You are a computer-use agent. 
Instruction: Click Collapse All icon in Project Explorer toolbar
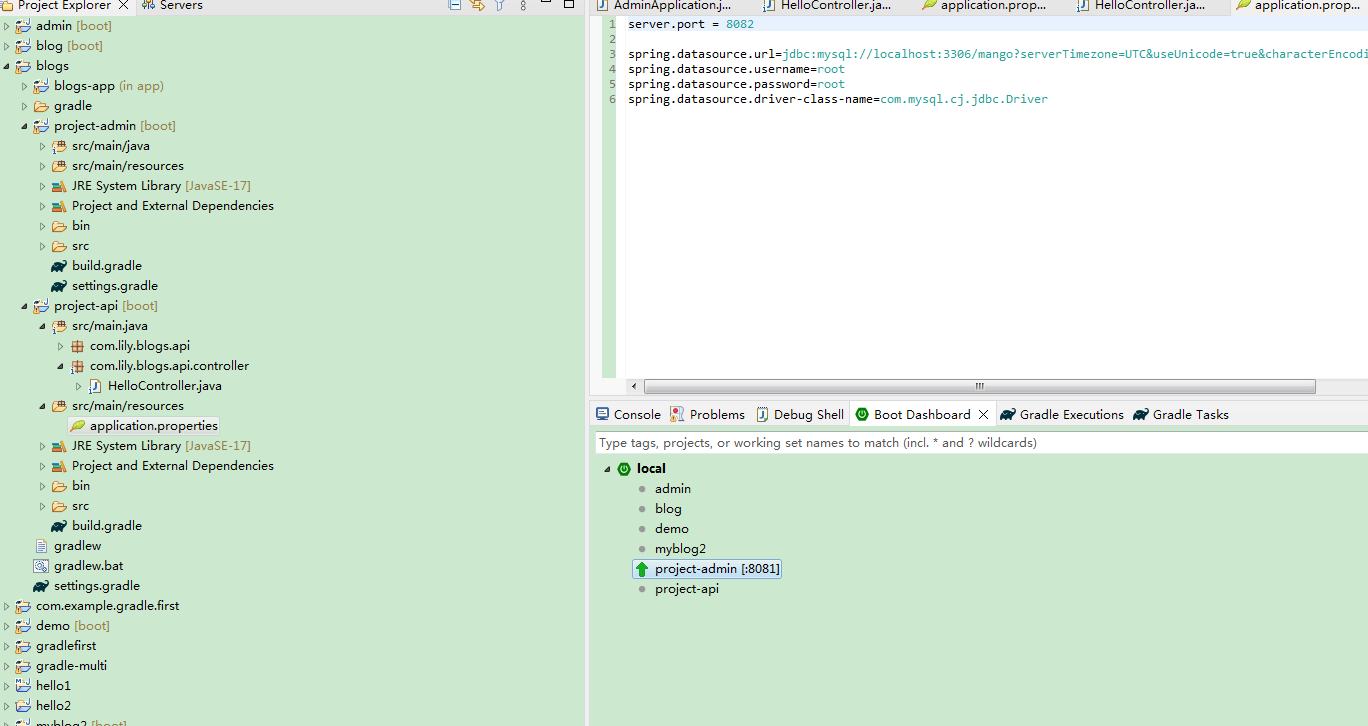(455, 6)
